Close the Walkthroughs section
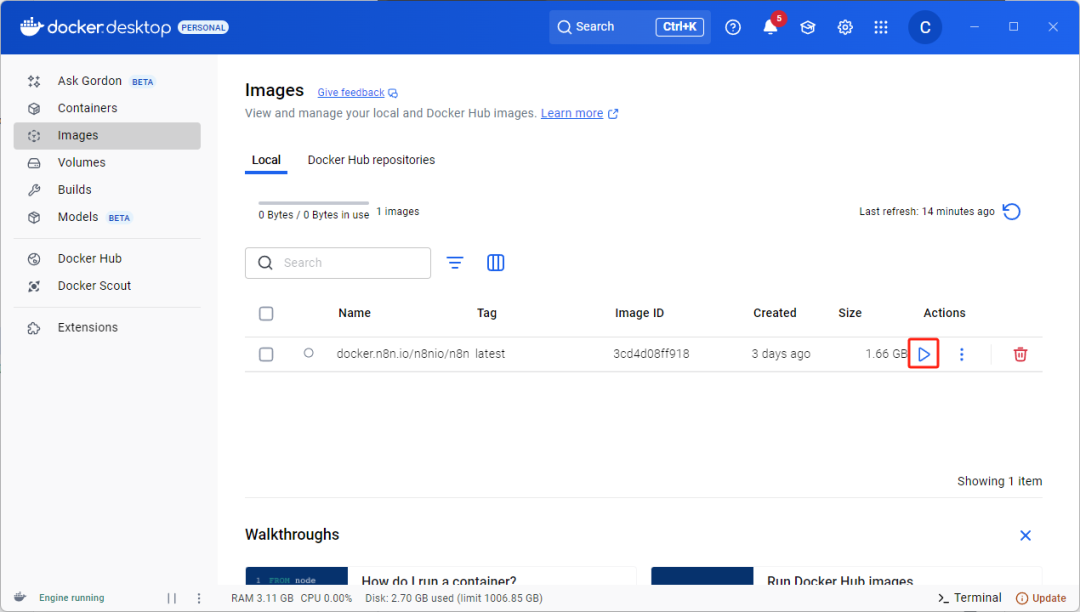This screenshot has width=1080, height=612. click(x=1025, y=536)
